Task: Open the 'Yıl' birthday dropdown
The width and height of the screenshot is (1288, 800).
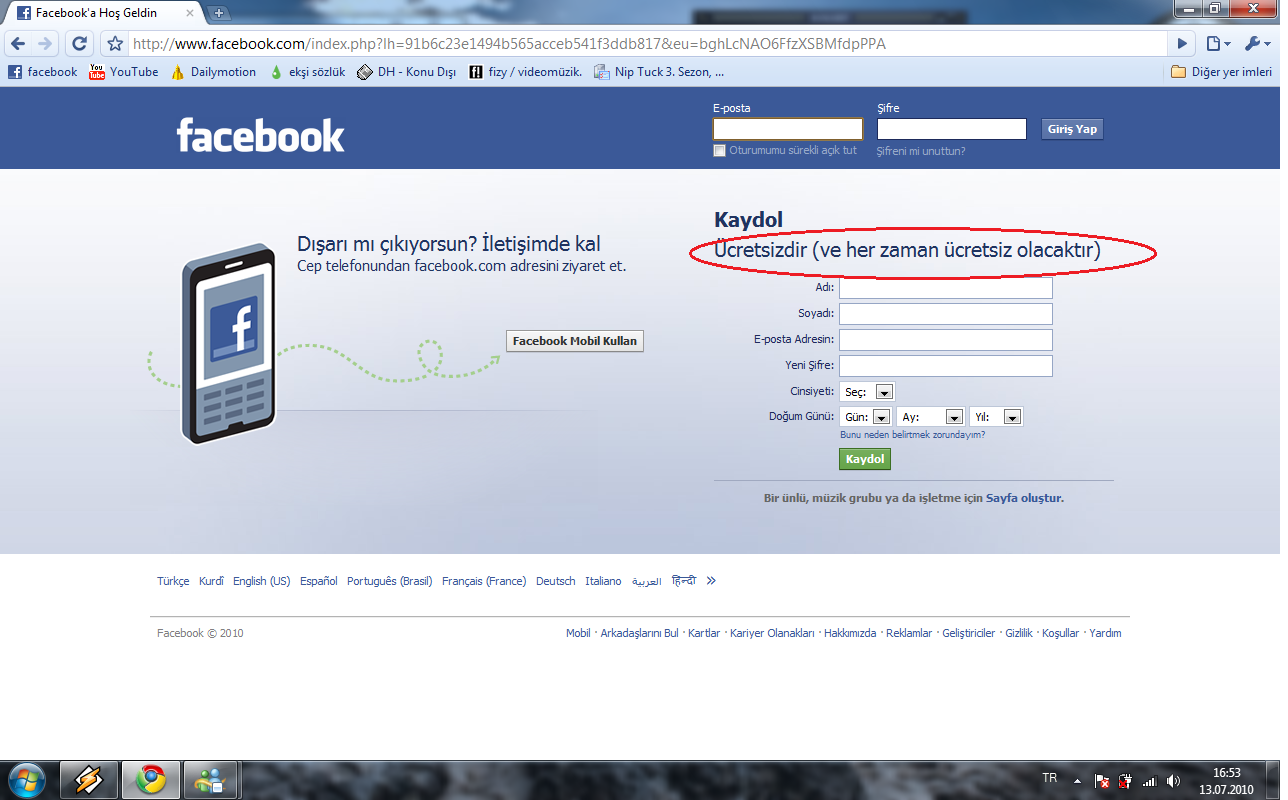Action: [x=996, y=417]
